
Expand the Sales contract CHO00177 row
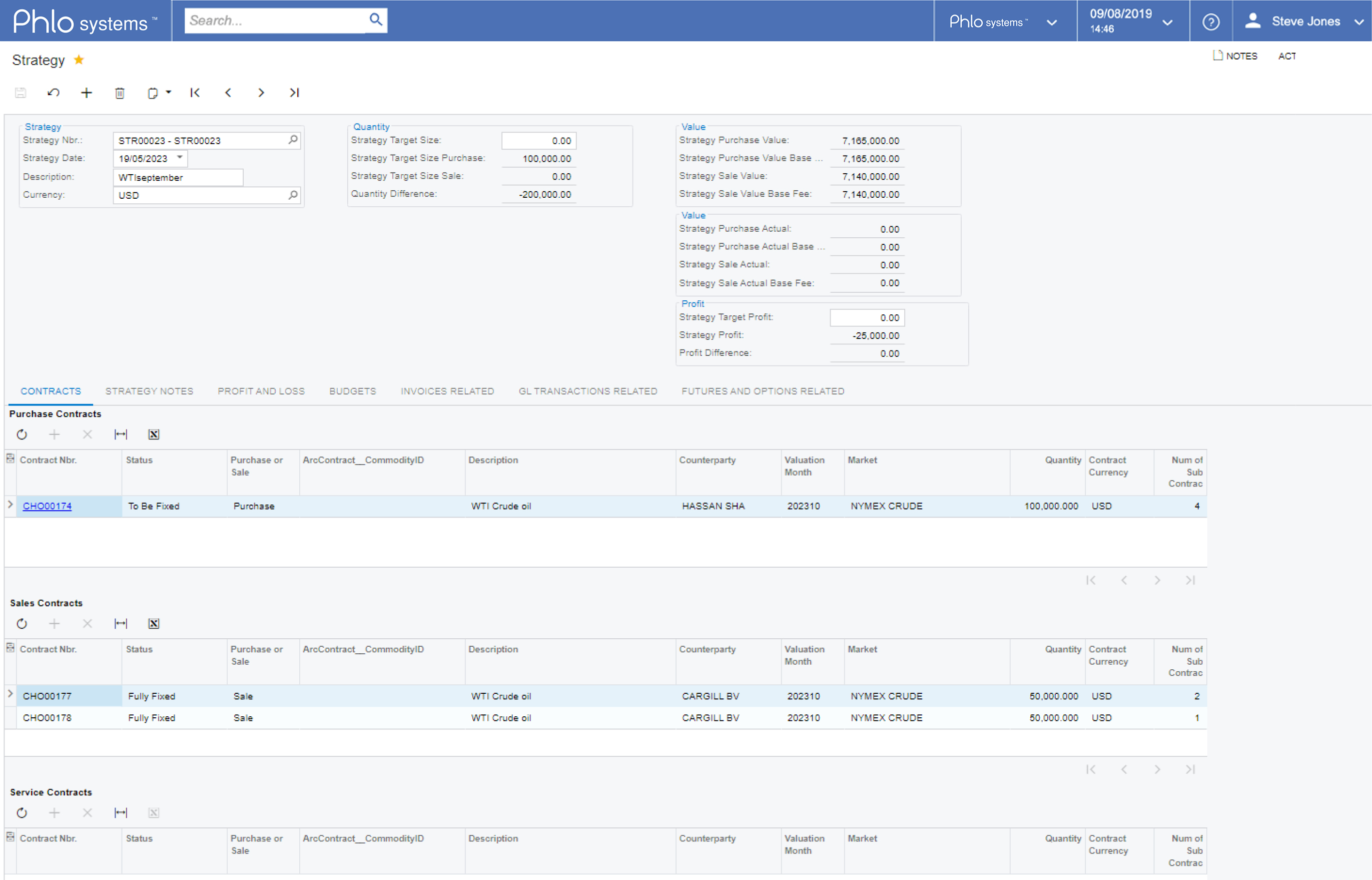coord(10,696)
